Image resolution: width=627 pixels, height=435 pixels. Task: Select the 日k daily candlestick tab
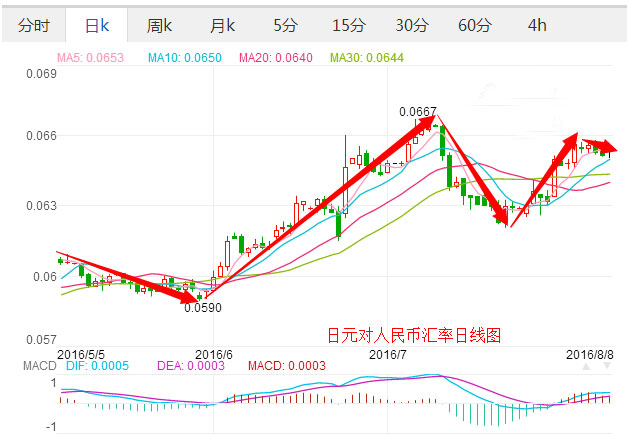point(97,26)
